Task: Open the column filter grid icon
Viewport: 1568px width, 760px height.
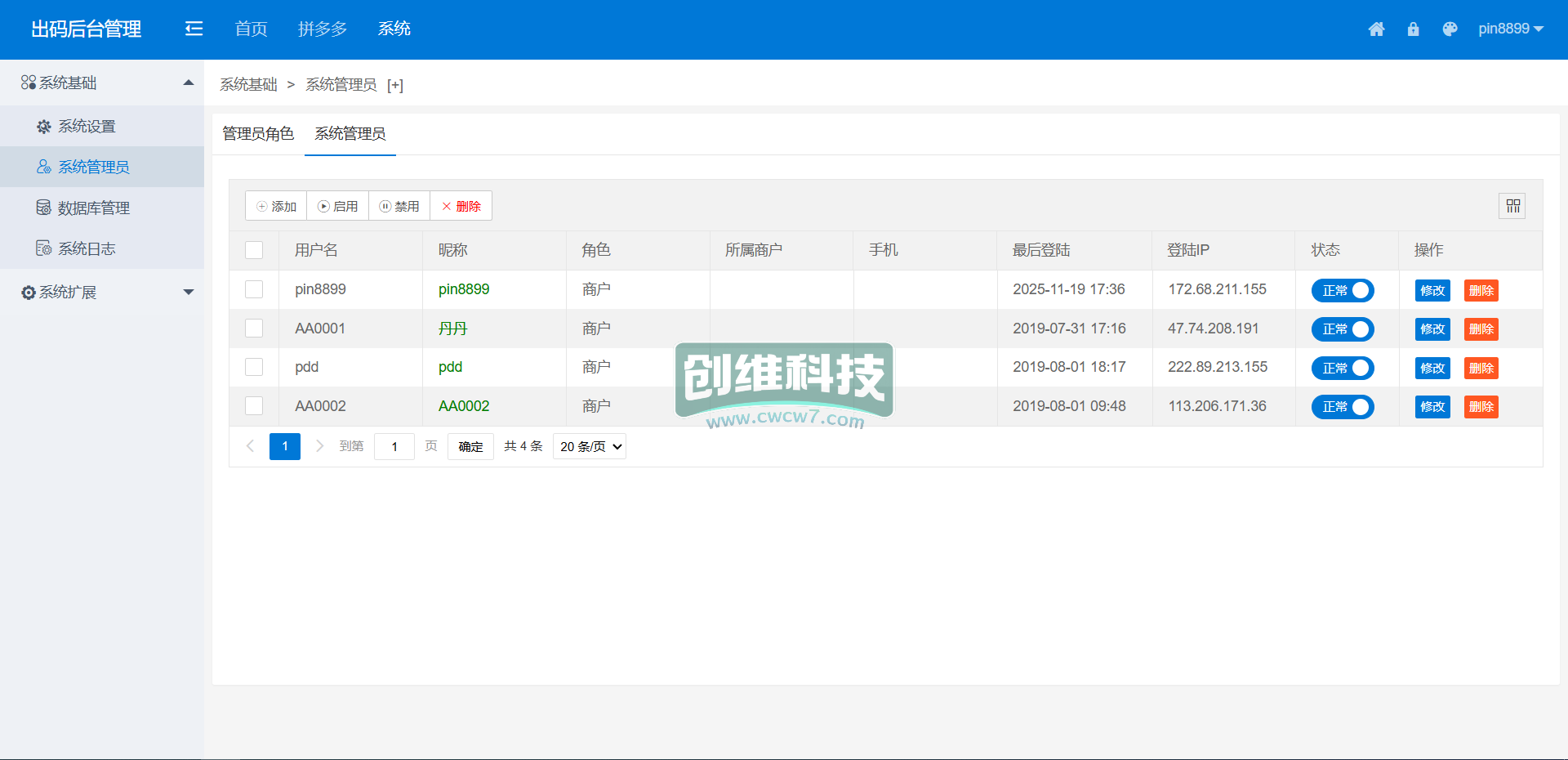Action: [1512, 206]
